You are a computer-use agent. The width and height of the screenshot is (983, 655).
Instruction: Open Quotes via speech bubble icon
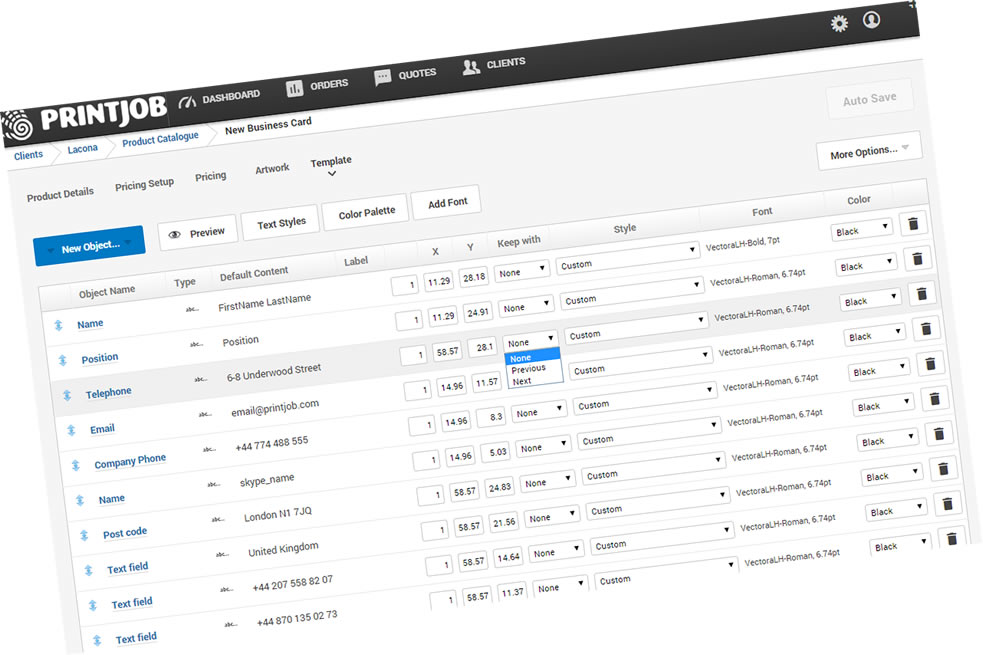tap(382, 78)
